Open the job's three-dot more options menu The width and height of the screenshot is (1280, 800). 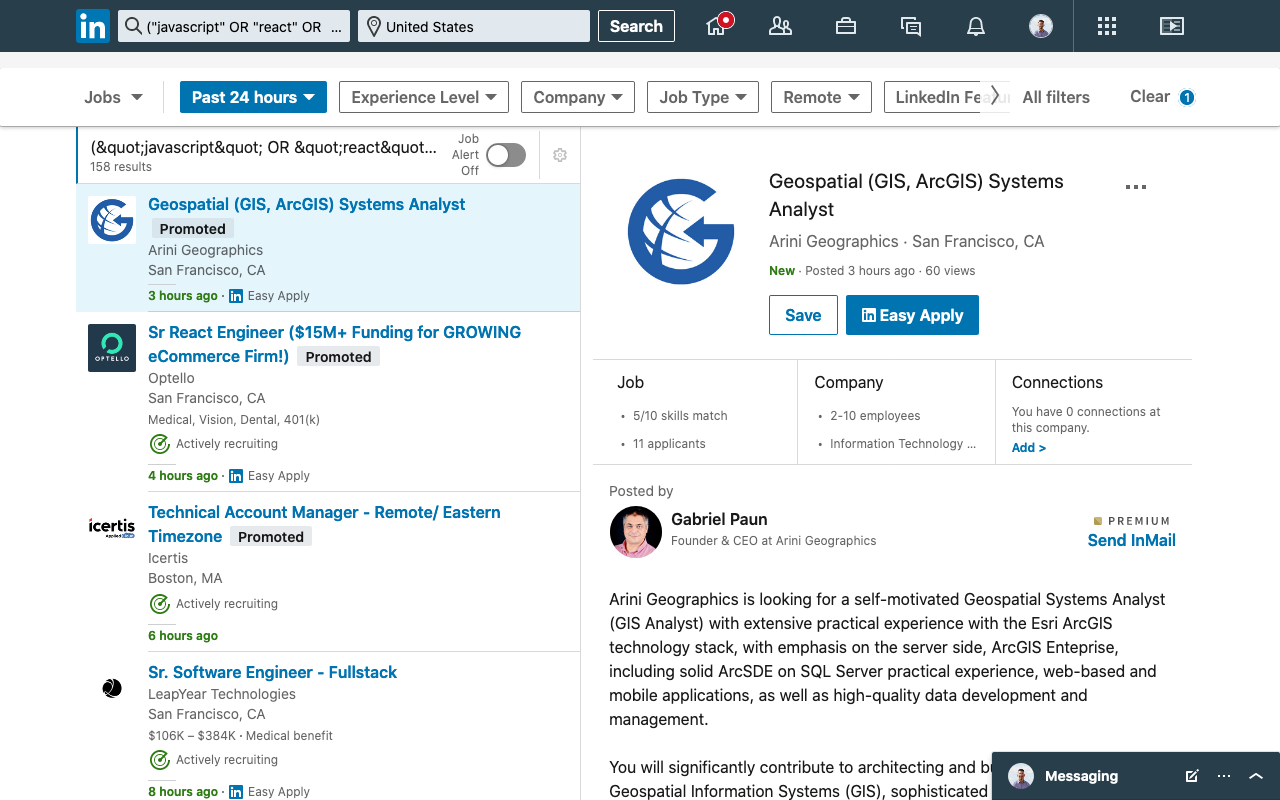pos(1136,187)
